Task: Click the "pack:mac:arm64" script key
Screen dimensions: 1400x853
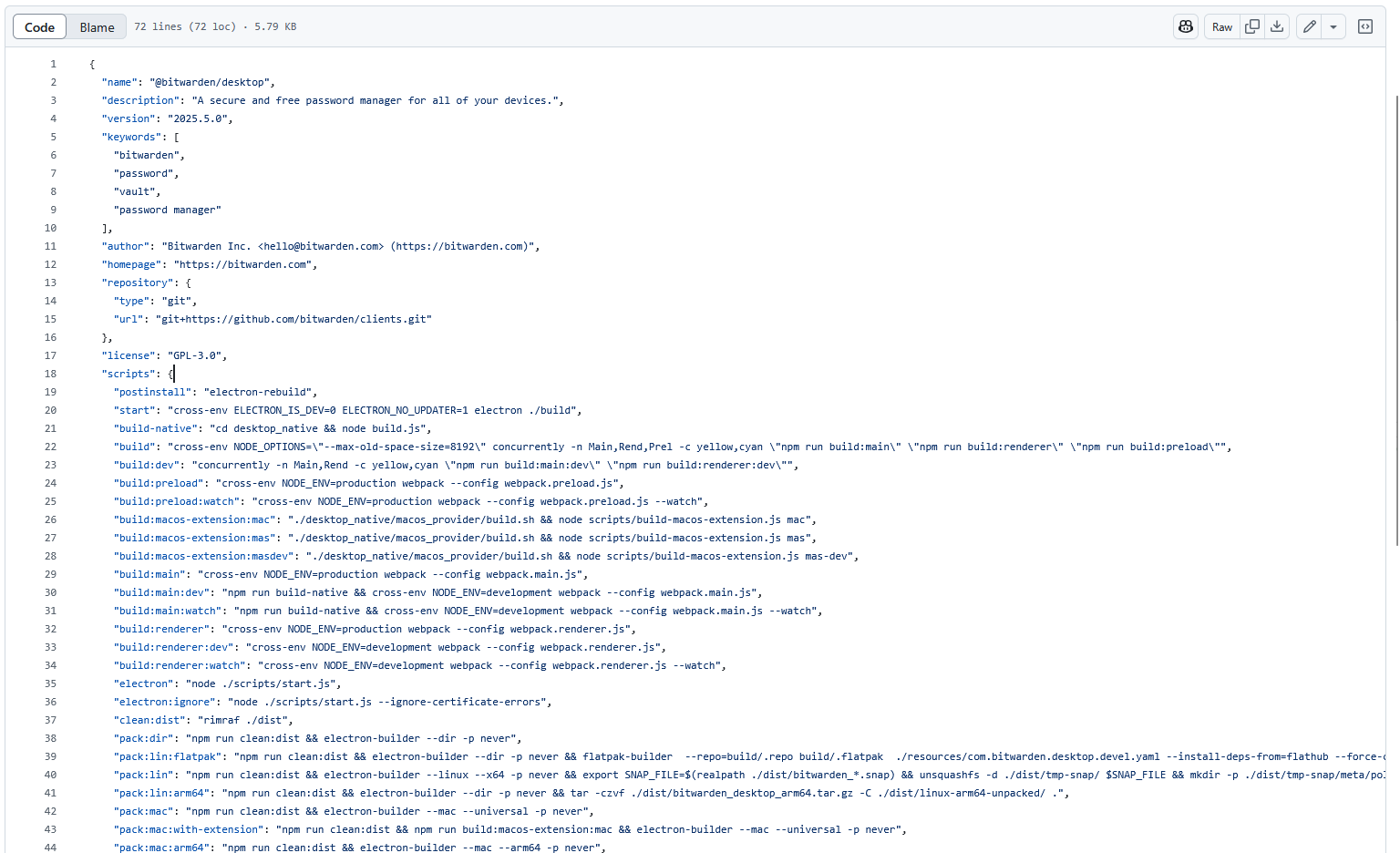Action: pos(161,848)
